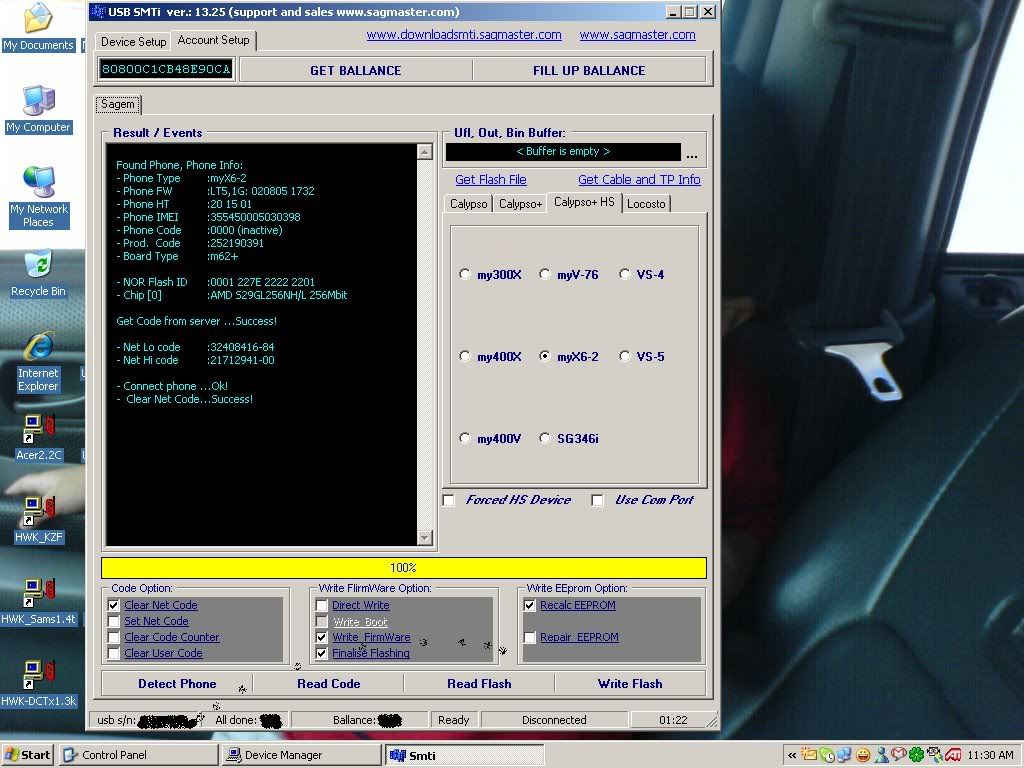This screenshot has width=1024, height=768.
Task: Toggle the Recalc EEPROM checkbox
Action: pyautogui.click(x=530, y=605)
